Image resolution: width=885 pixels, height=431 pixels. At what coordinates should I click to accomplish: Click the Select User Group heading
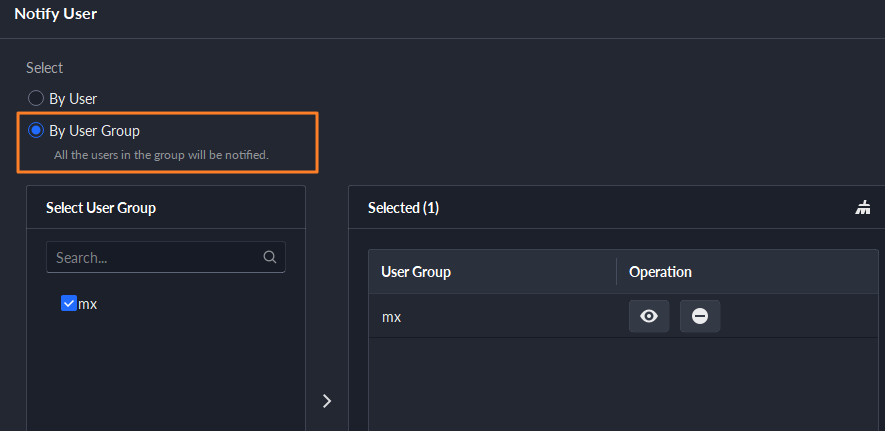click(101, 208)
